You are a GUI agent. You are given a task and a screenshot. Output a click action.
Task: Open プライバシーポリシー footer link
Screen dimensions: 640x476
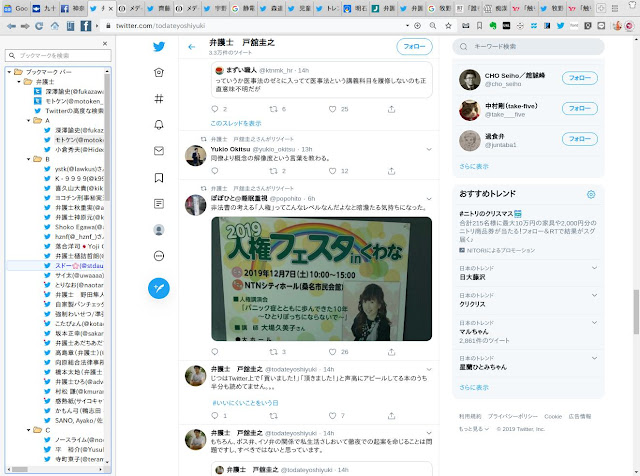(513, 417)
